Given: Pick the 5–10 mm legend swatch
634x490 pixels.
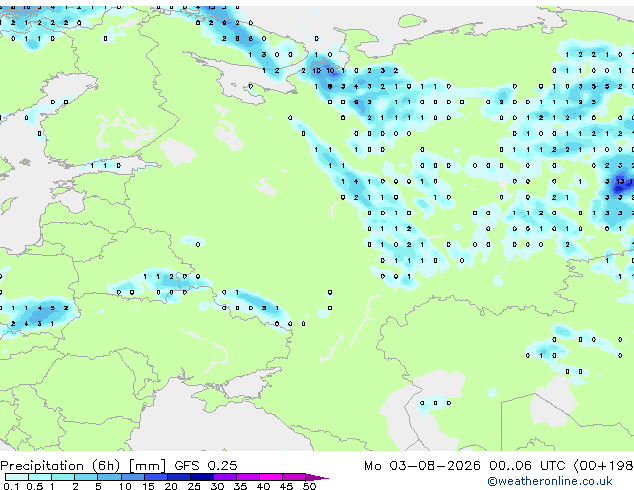Looking at the screenshot, I should point(109,477).
